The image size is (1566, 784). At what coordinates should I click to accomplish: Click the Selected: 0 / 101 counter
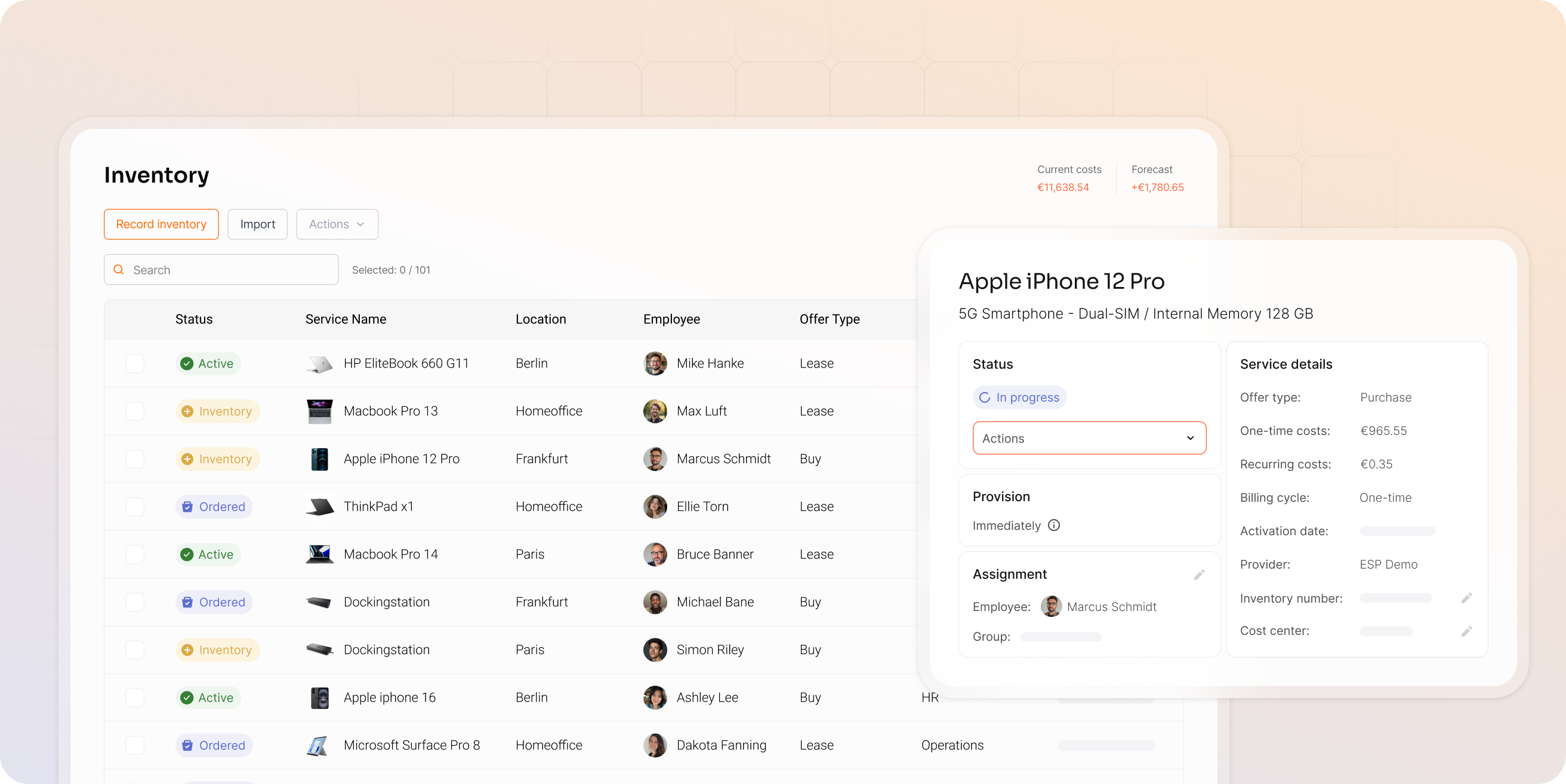[391, 270]
